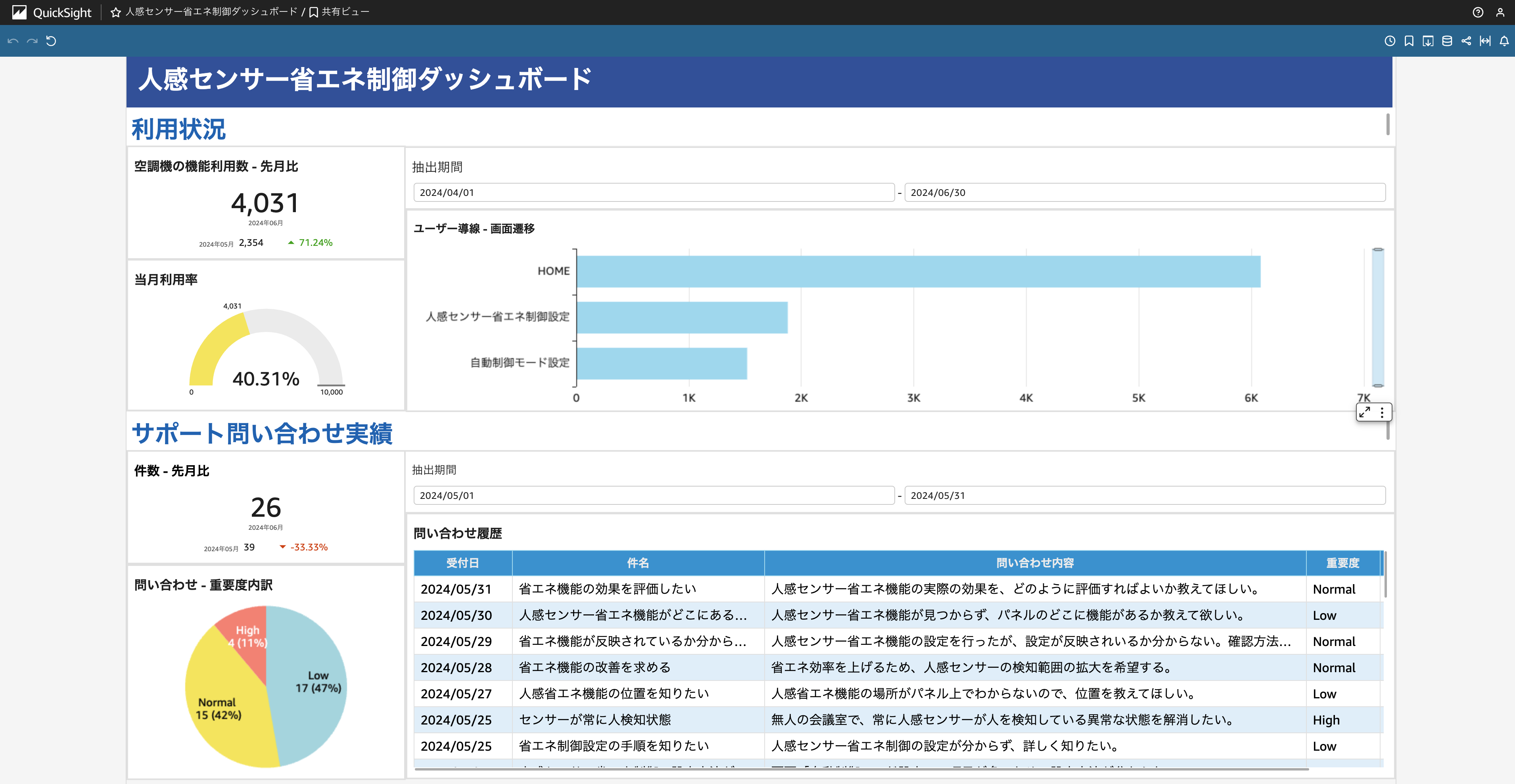Open the schedules clock icon

point(1390,40)
